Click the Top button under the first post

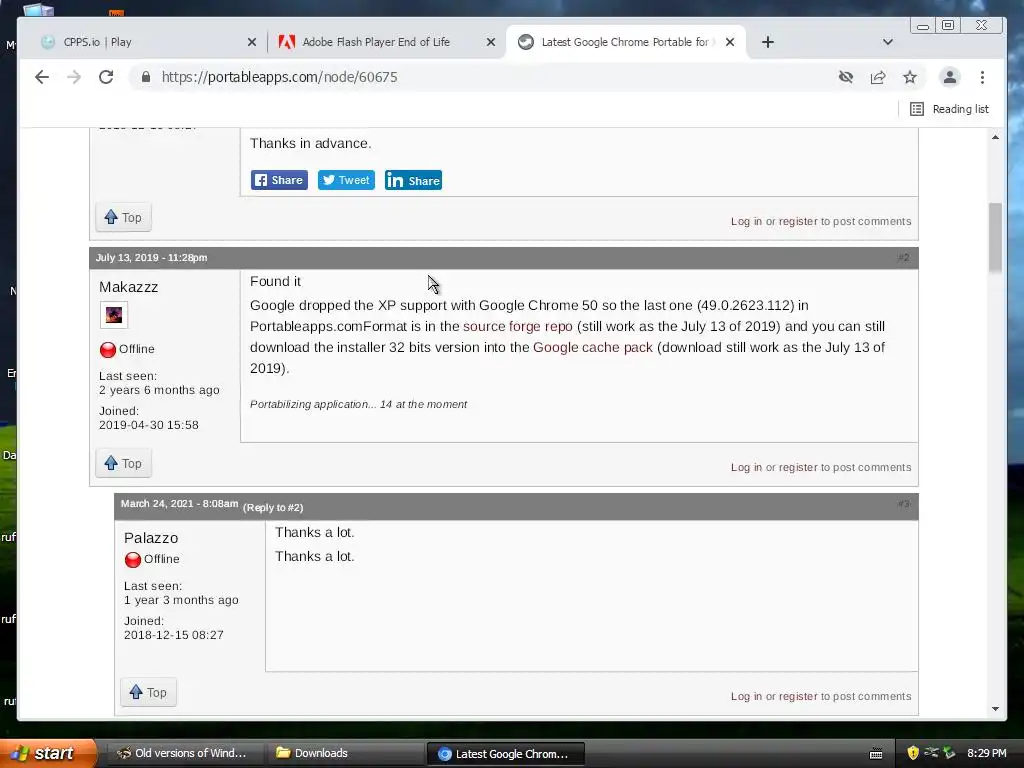tap(123, 217)
